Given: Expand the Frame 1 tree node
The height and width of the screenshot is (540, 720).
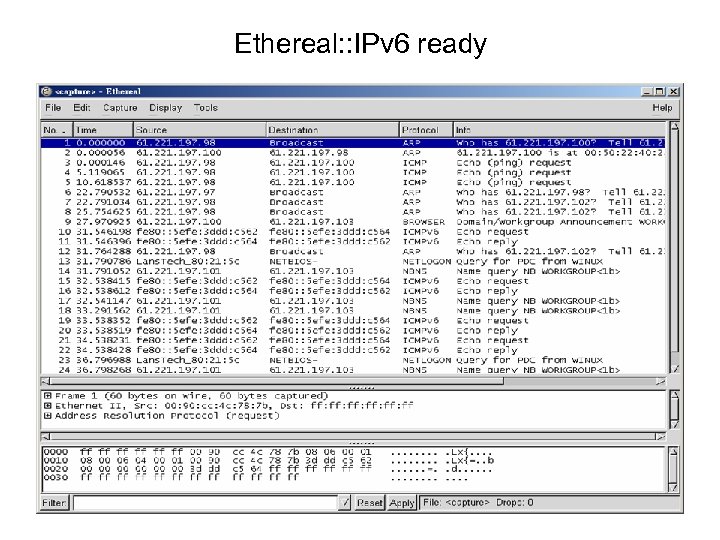Looking at the screenshot, I should 47,395.
